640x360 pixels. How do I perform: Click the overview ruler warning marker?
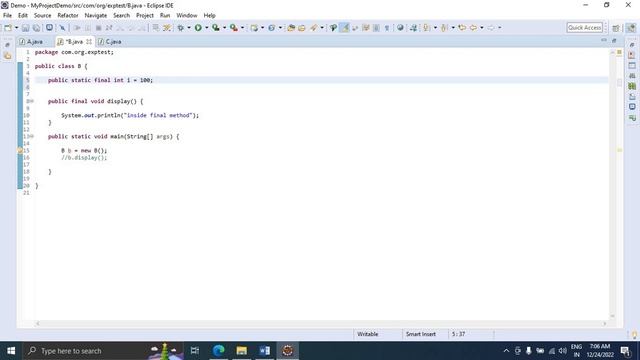619,150
